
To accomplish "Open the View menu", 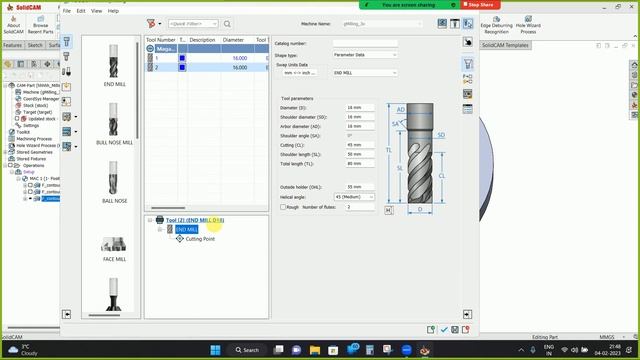I will coord(96,11).
